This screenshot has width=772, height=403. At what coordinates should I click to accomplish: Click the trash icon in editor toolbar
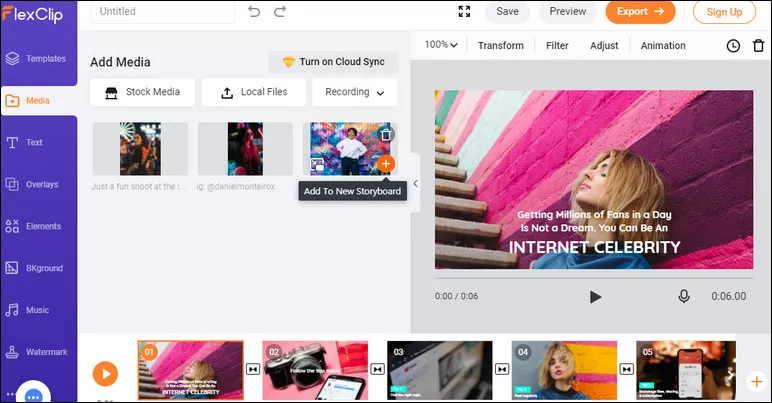758,46
